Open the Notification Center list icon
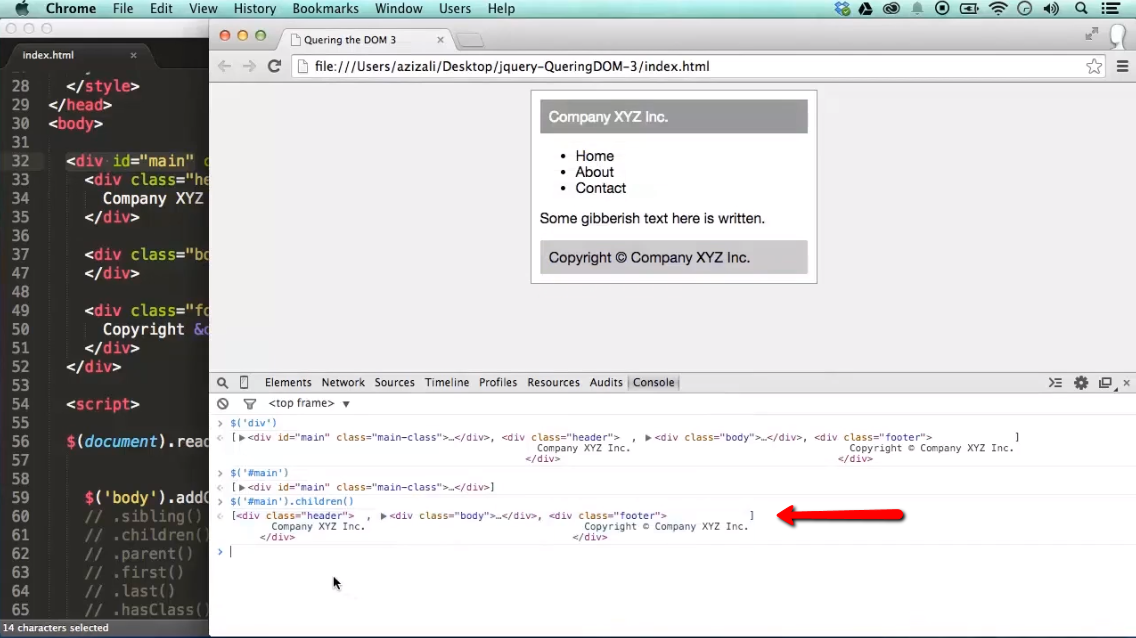The image size is (1136, 638). [x=1111, y=9]
